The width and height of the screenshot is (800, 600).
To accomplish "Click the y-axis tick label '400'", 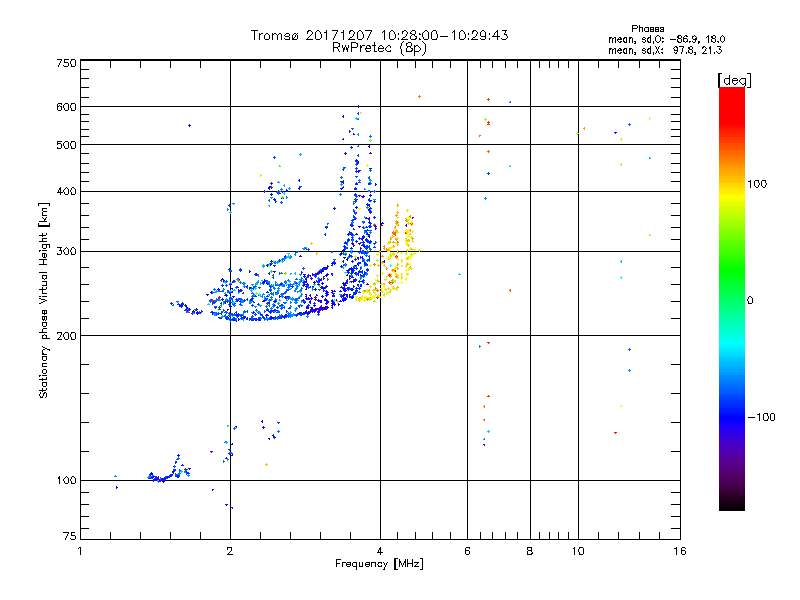I will click(66, 192).
